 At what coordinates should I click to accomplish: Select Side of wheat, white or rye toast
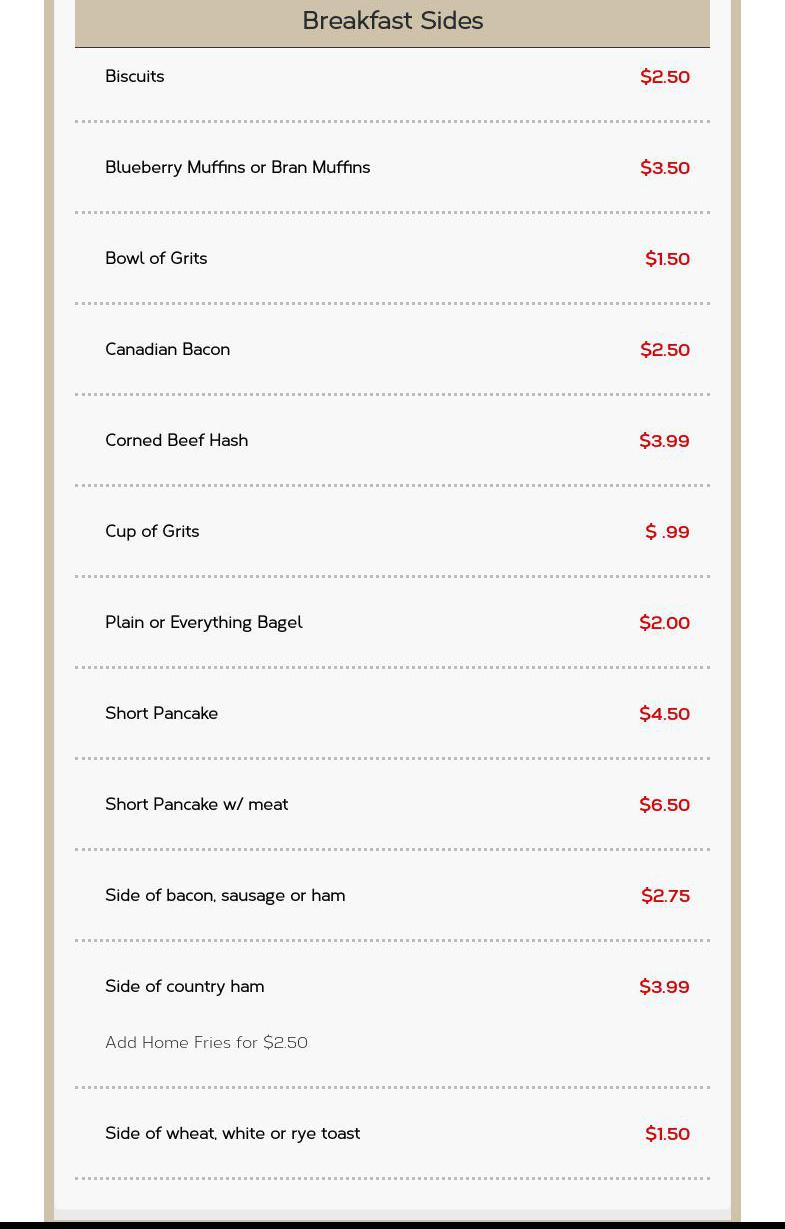(x=232, y=1134)
